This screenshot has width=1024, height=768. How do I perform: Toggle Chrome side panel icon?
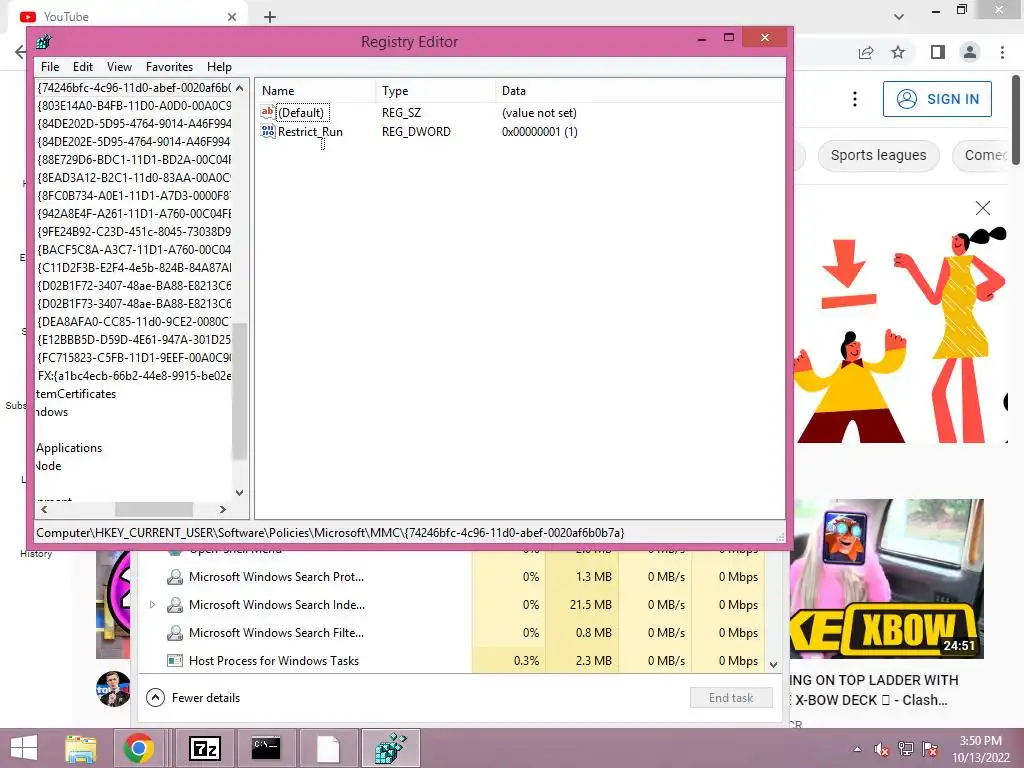(x=938, y=52)
